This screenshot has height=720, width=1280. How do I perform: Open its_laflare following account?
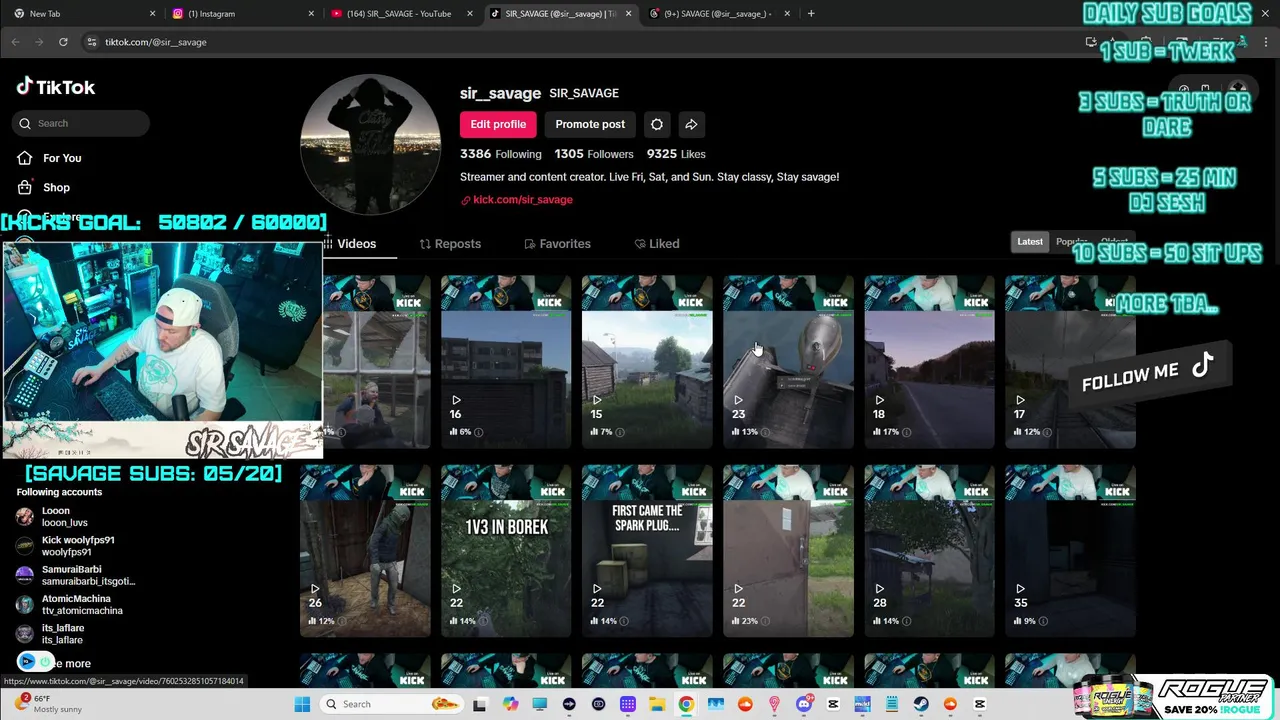tap(50, 634)
